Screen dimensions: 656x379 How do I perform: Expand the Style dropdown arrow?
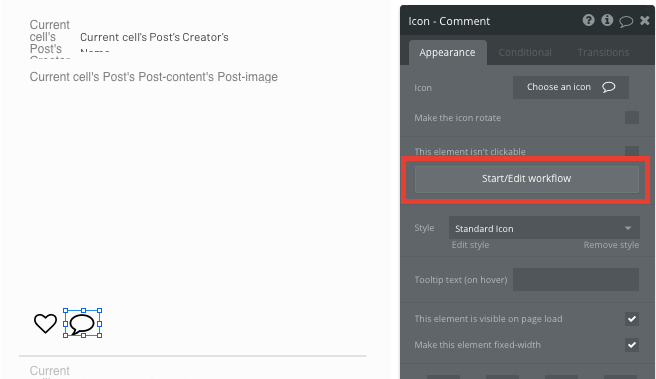click(628, 228)
